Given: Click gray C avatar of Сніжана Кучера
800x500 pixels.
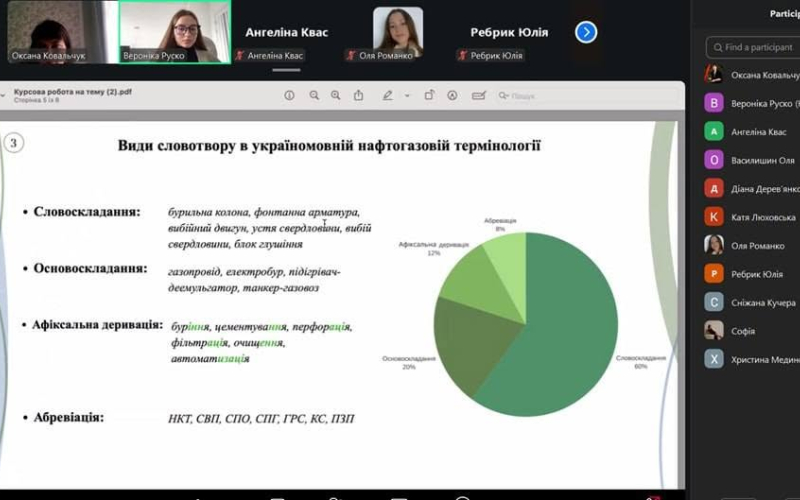Looking at the screenshot, I should click(x=714, y=302).
